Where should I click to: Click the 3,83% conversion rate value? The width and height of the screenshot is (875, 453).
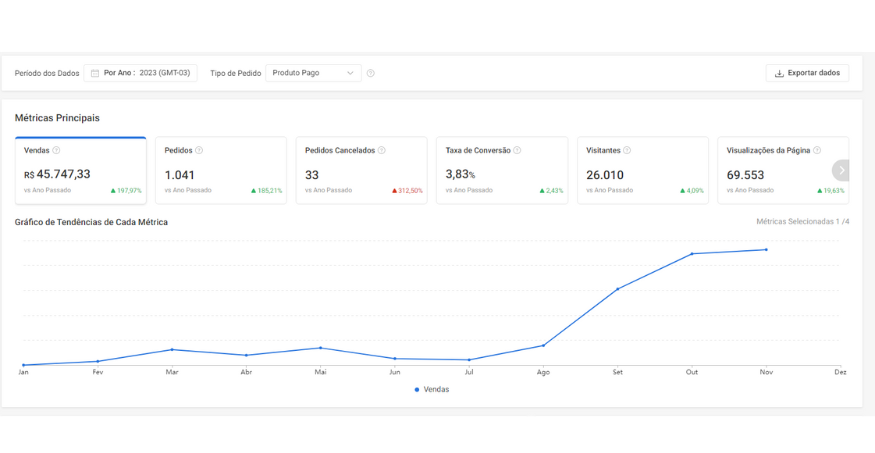tap(460, 175)
